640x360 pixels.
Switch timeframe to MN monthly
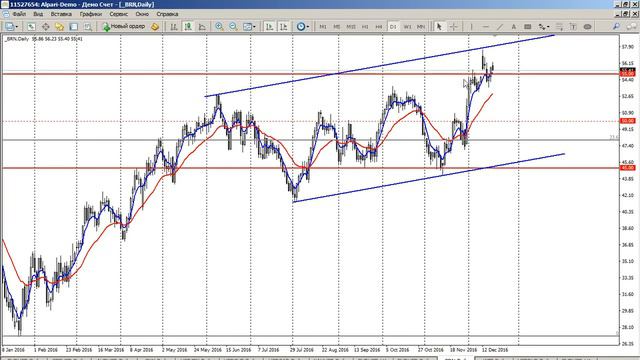click(x=421, y=27)
